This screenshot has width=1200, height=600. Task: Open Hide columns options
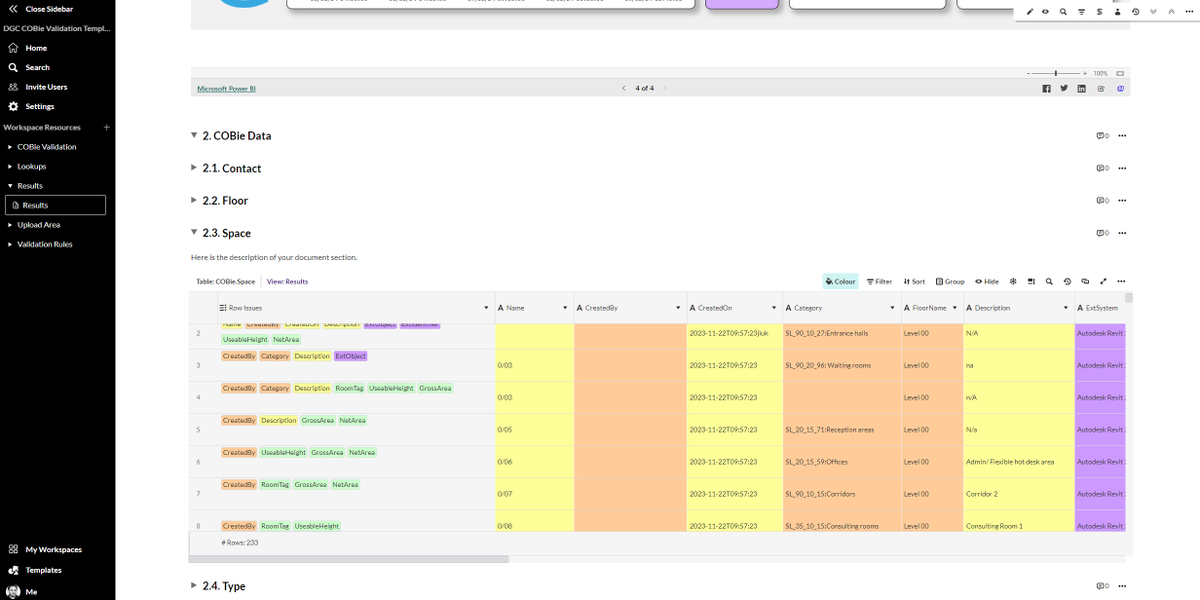(987, 282)
